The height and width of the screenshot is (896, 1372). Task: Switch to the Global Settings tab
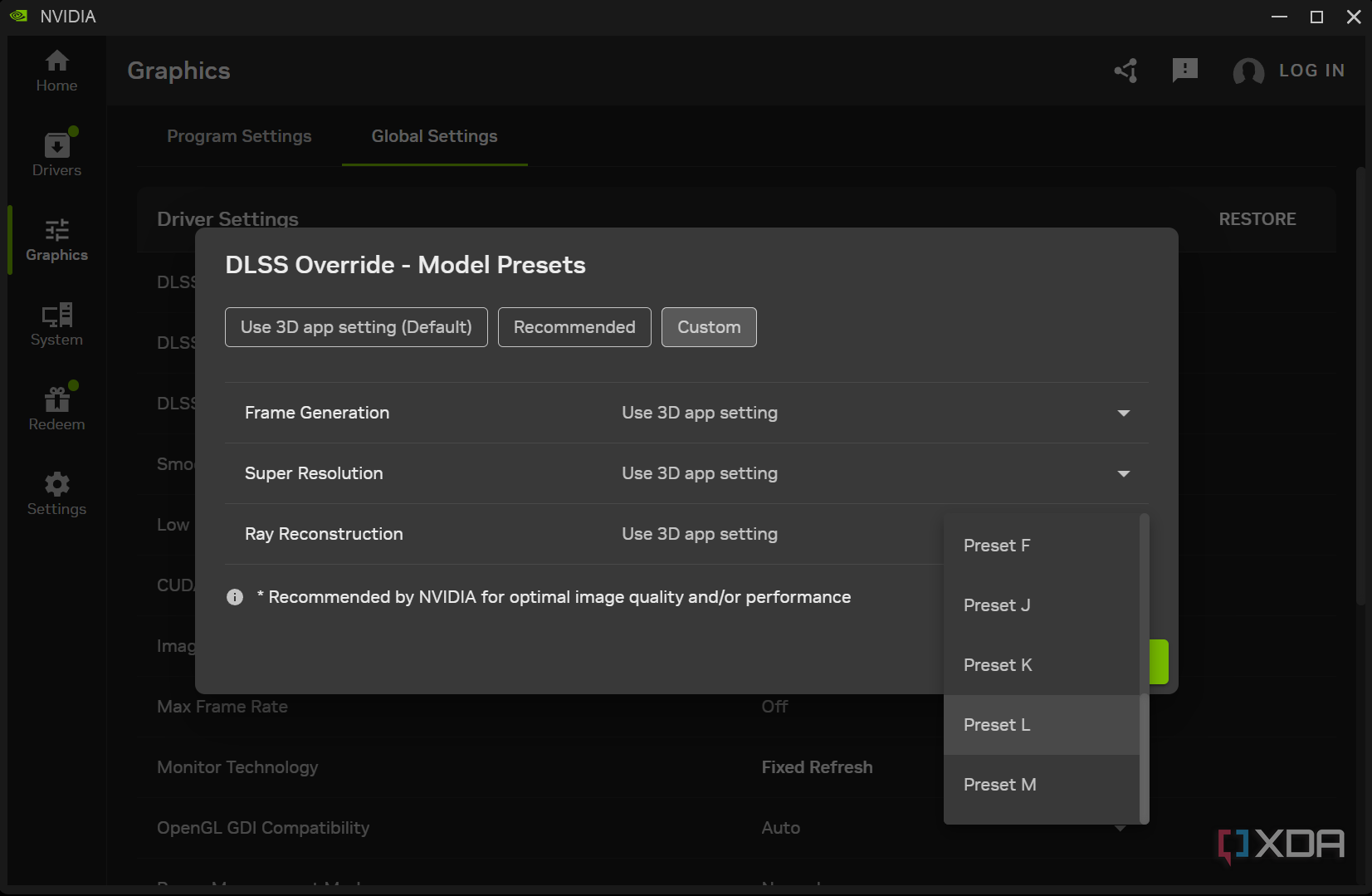click(x=434, y=136)
